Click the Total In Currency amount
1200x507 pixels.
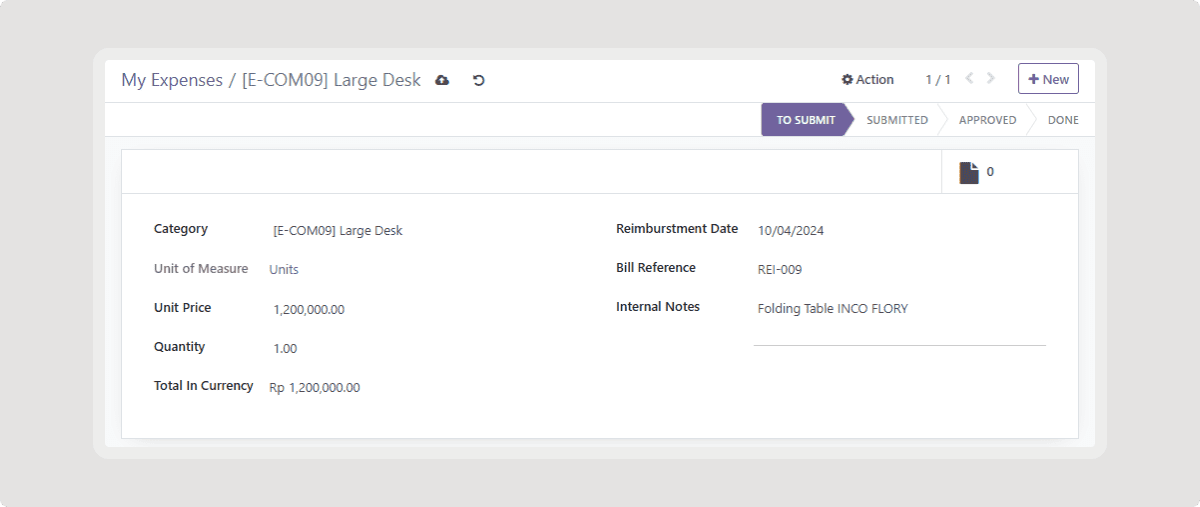[x=314, y=388]
